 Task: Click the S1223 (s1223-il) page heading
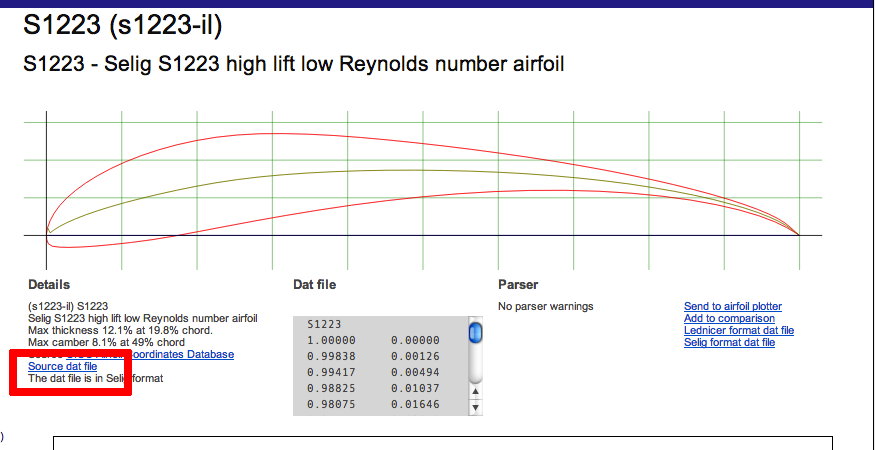[123, 26]
